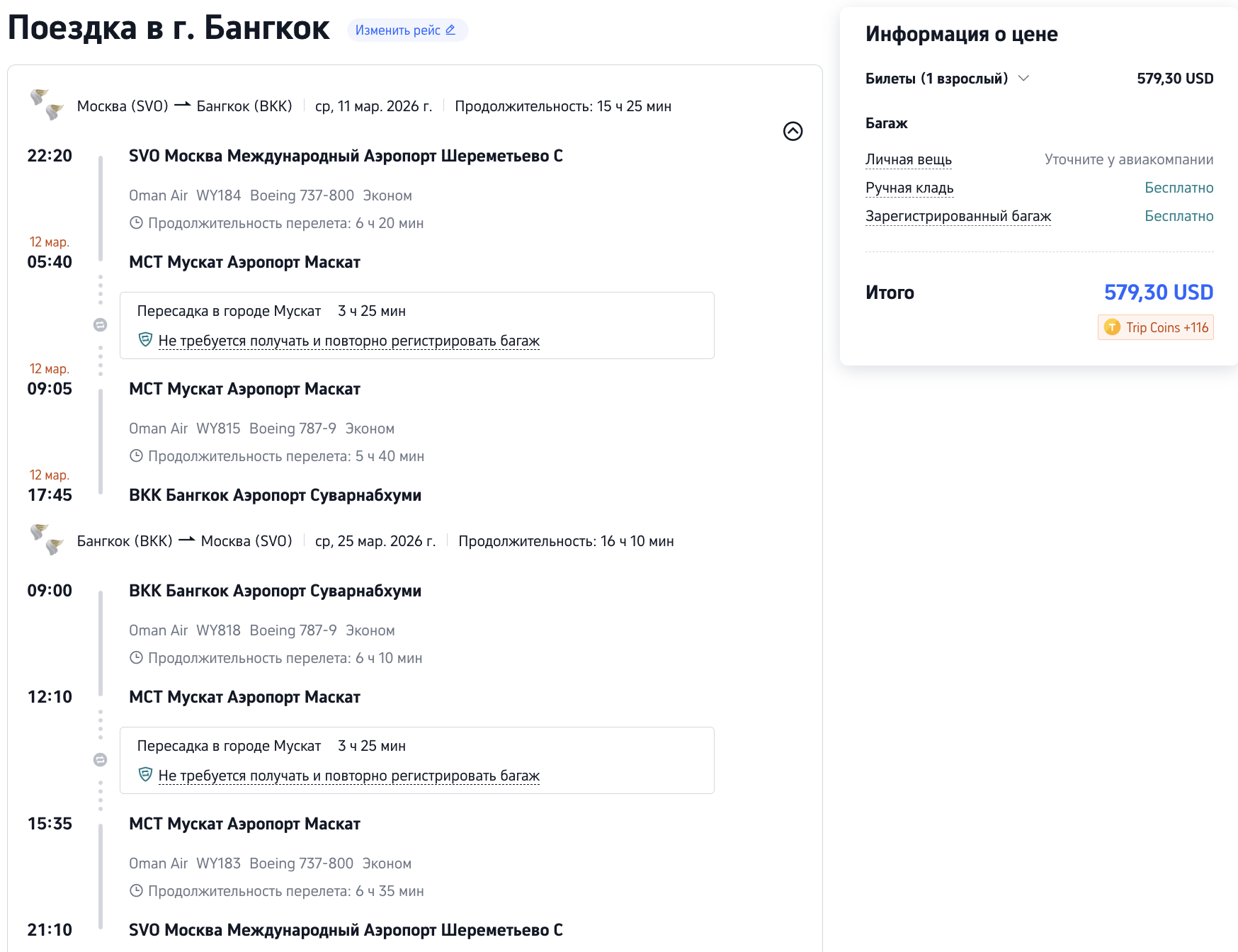Viewport: 1238px width, 952px height.
Task: Click the Oman Air logo on return flight
Action: tap(47, 540)
